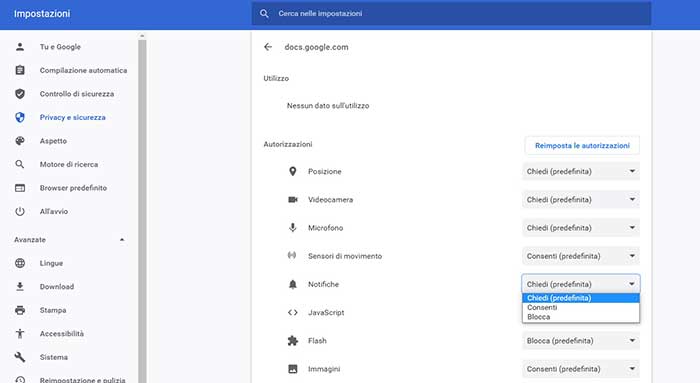This screenshot has height=383, width=700.
Task: Click the Compilazione automatica clipboard icon
Action: pyautogui.click(x=20, y=70)
